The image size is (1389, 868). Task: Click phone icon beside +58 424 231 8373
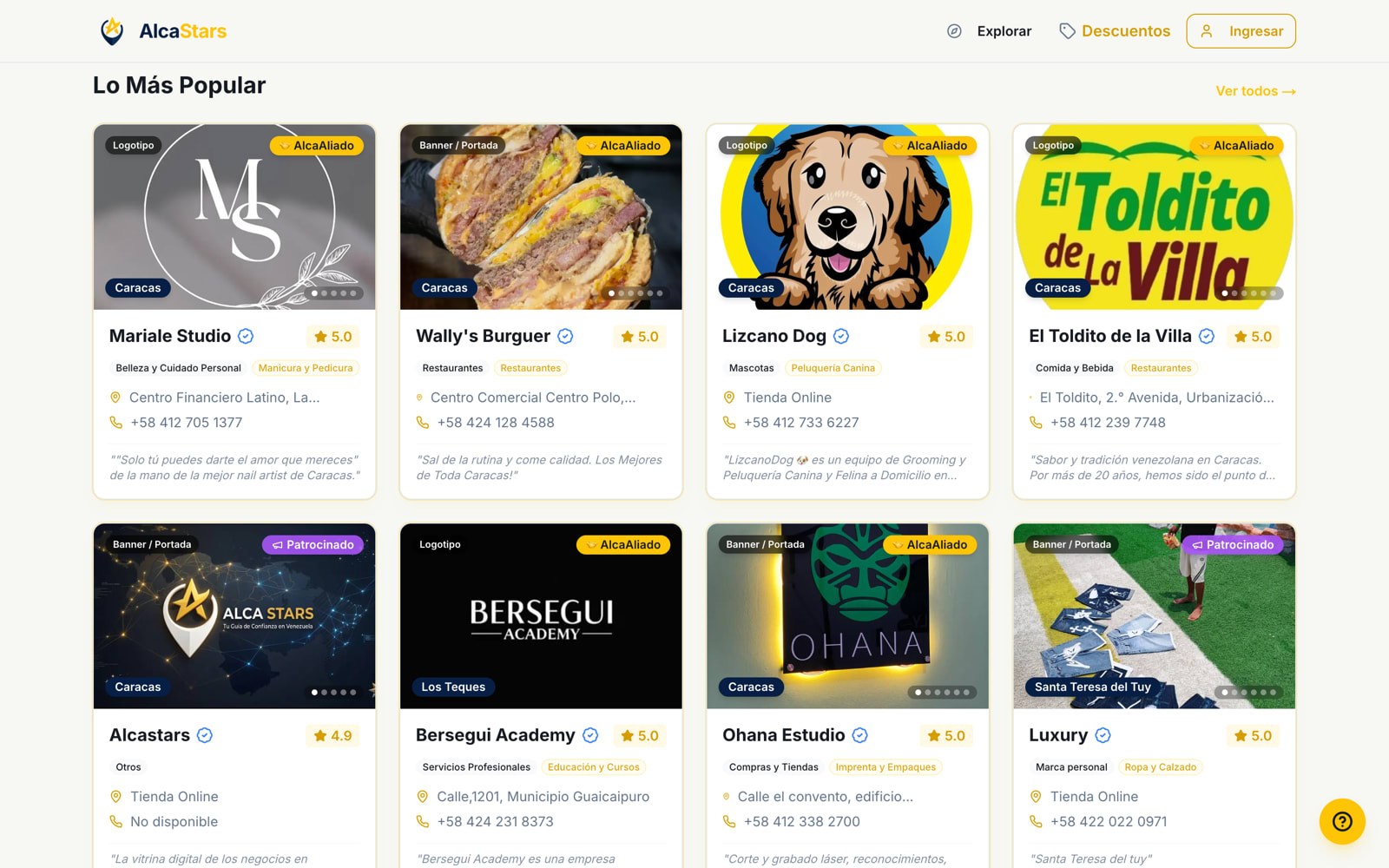(423, 822)
